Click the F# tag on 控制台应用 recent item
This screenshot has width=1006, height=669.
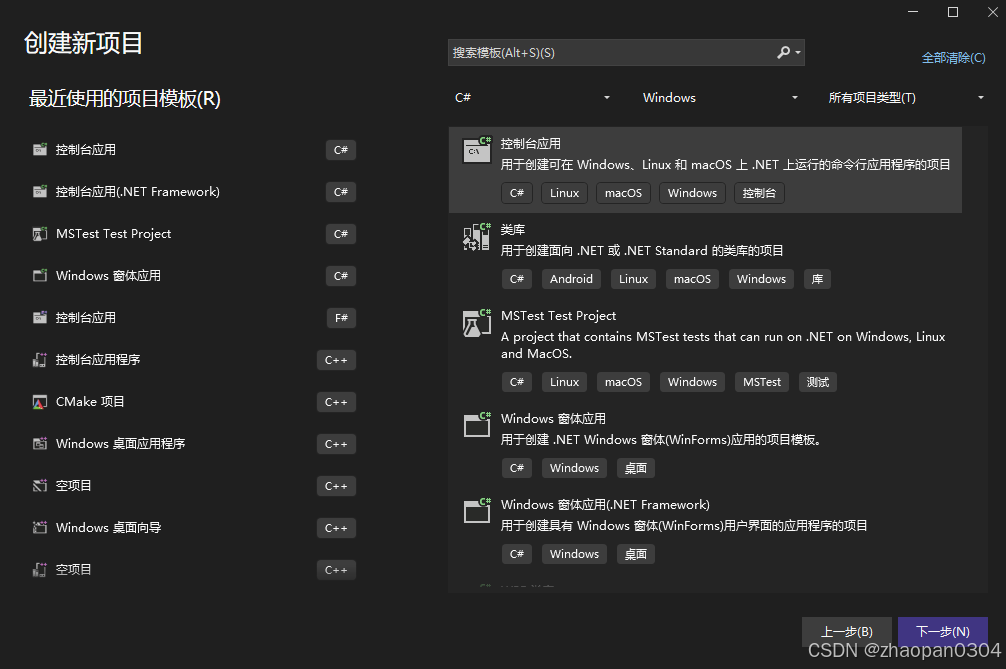341,318
